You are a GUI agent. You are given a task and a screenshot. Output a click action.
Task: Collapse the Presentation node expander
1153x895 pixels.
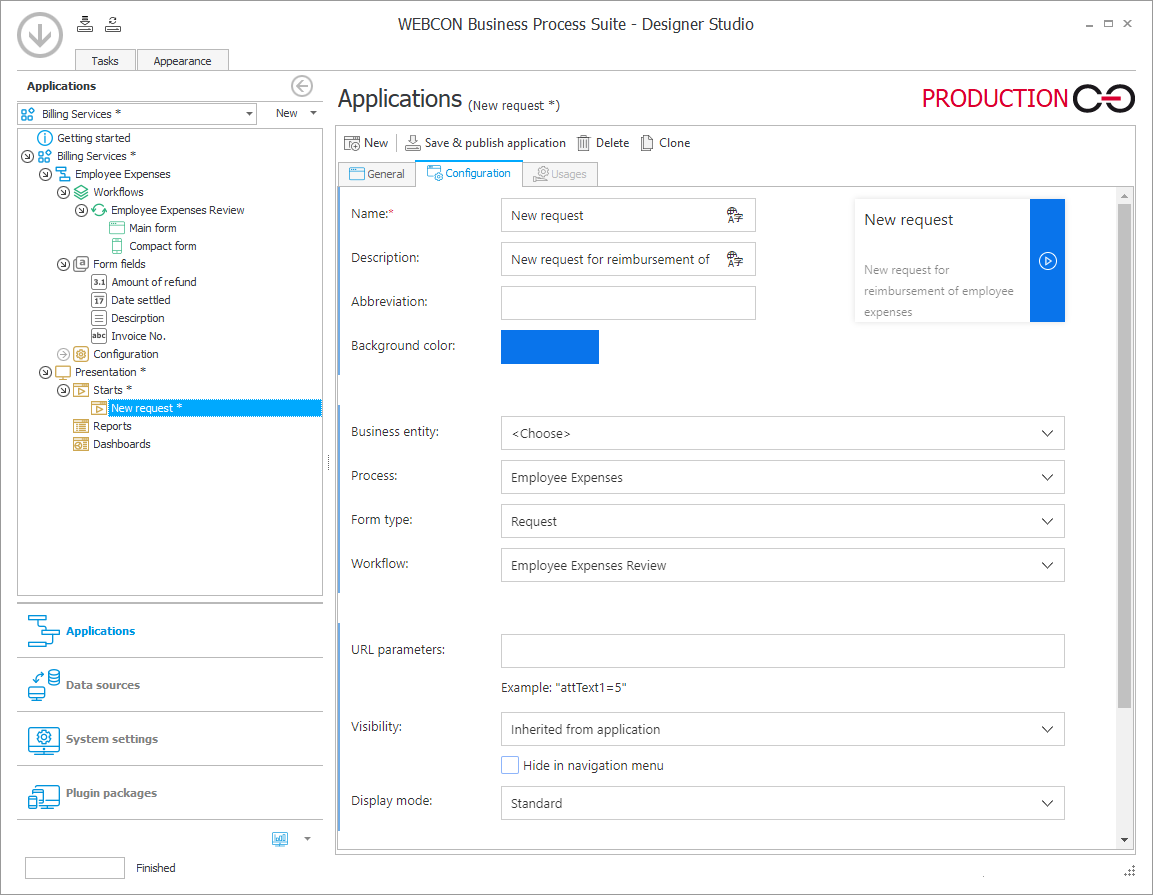click(x=46, y=373)
